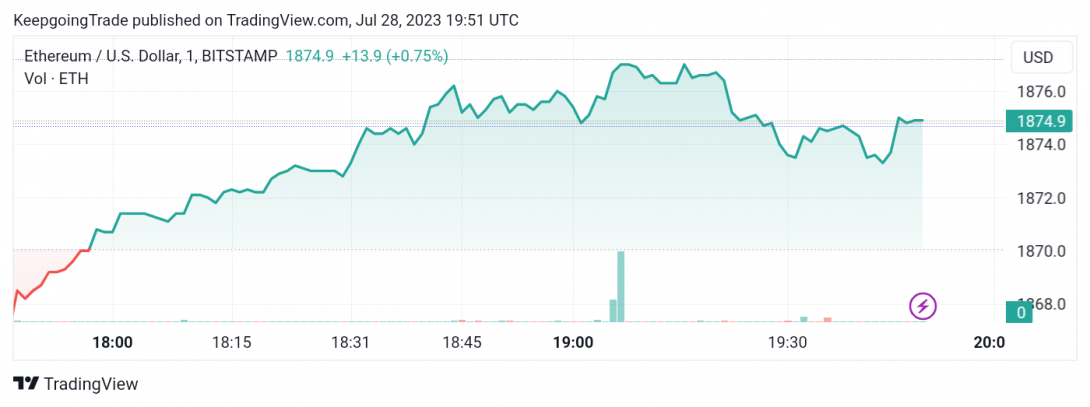Click the Ethereum / U.S. Dollar symbol title
Image resolution: width=1090 pixels, height=407 pixels.
tap(102, 57)
